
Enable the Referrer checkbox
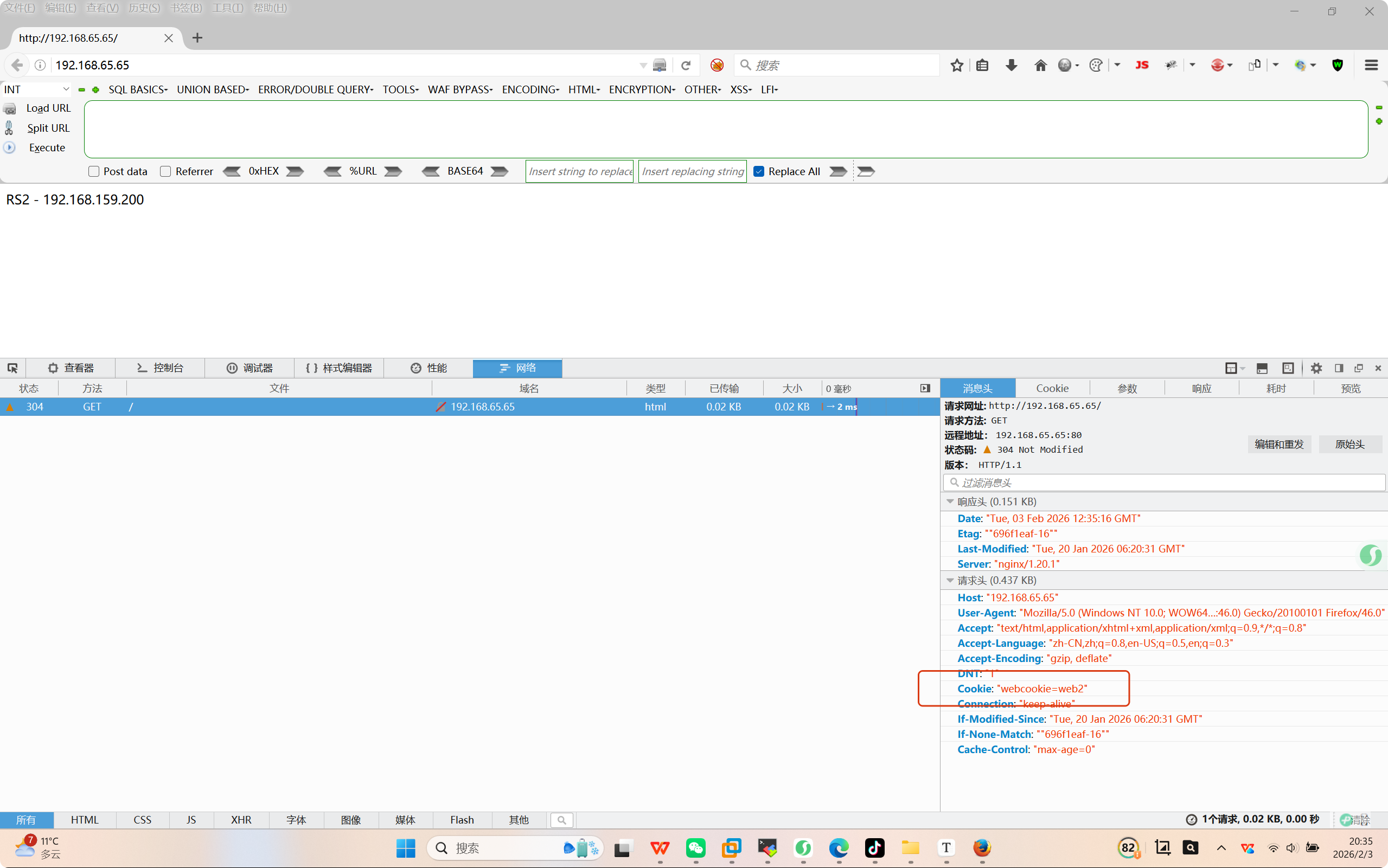tap(165, 171)
